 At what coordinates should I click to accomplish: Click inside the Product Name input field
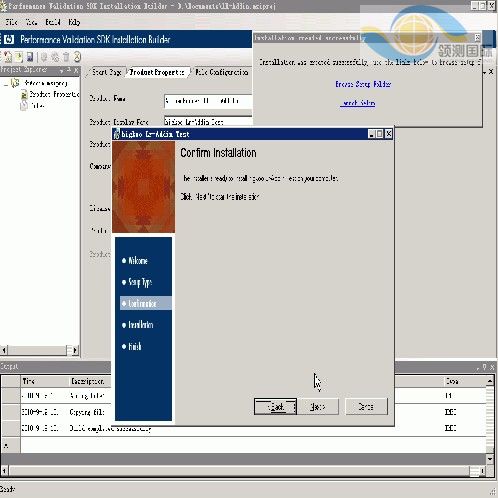pyautogui.click(x=208, y=101)
